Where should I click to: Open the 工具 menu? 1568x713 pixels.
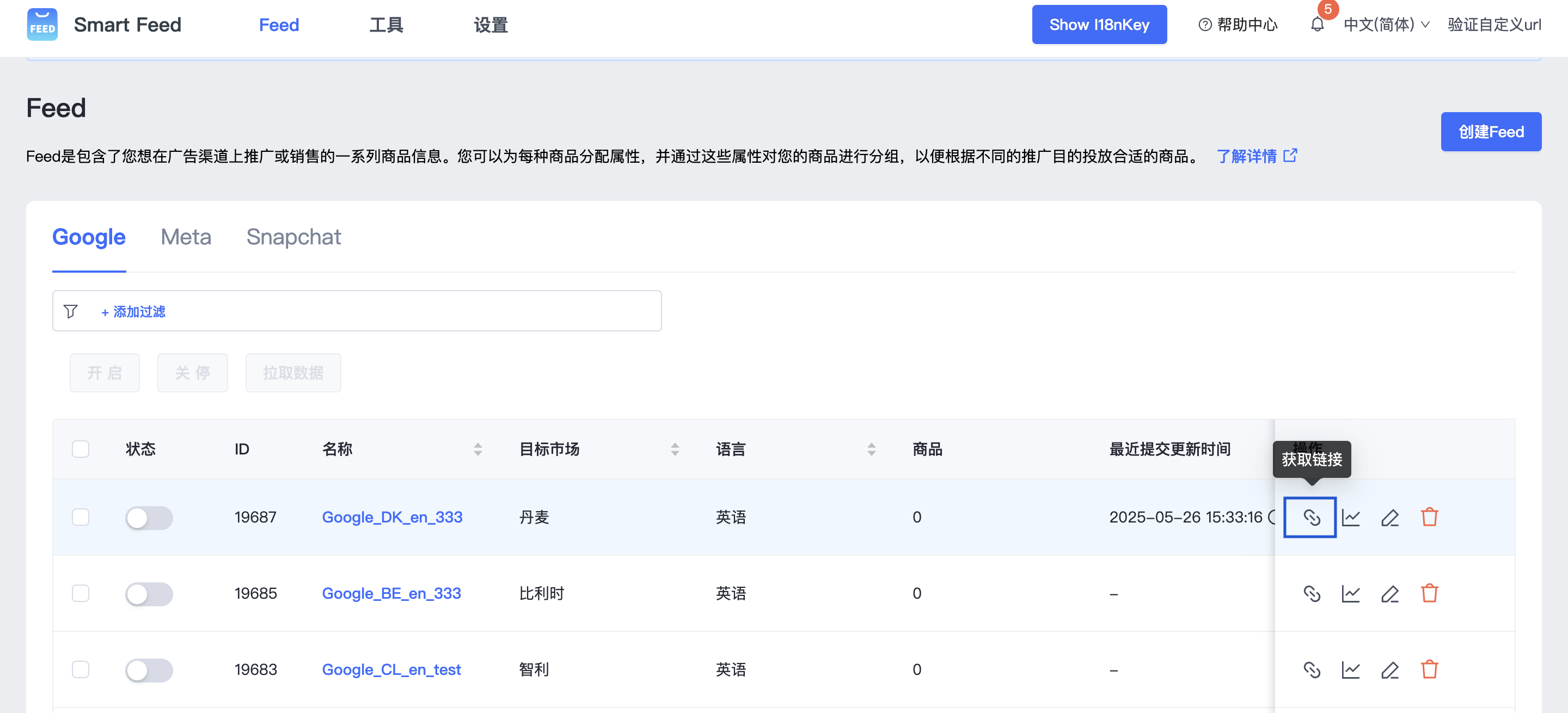(387, 25)
